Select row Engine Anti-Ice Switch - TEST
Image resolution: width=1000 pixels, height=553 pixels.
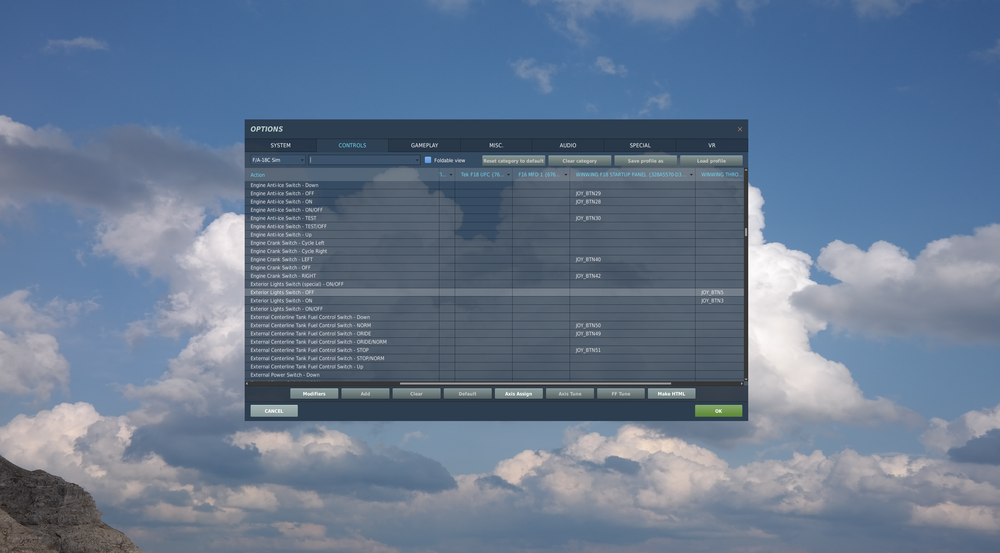point(495,218)
